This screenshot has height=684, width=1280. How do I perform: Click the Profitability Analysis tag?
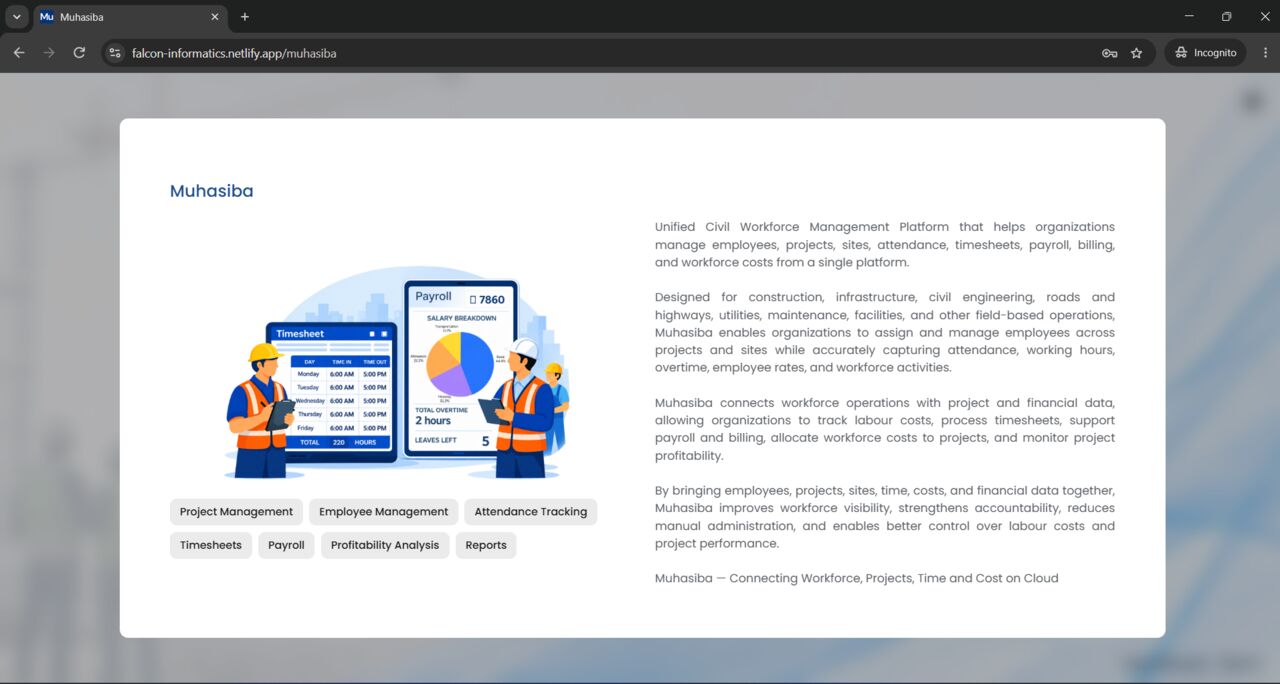385,545
